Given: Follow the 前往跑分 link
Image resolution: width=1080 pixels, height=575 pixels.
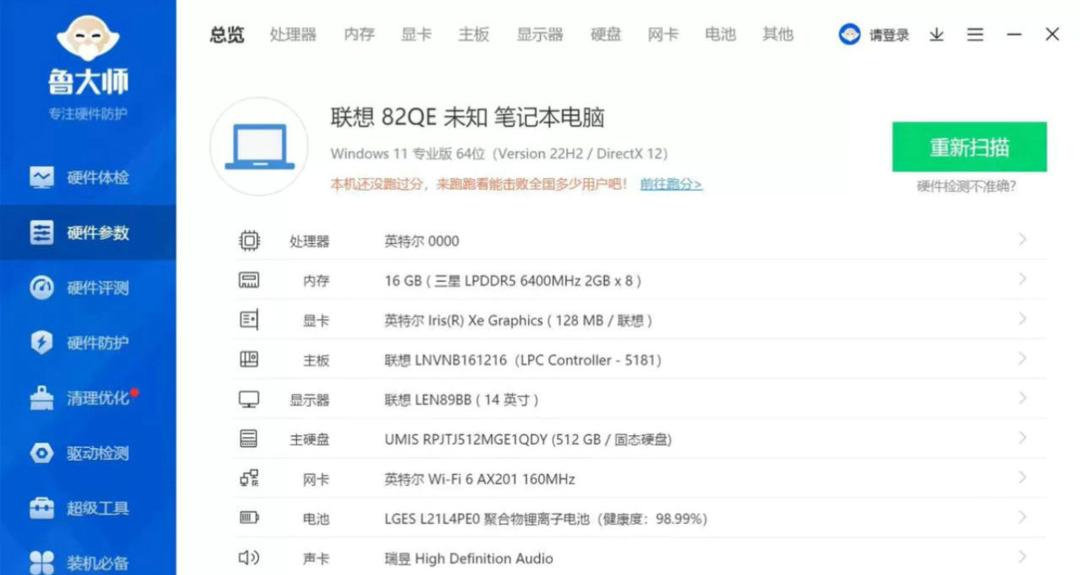Looking at the screenshot, I should (x=672, y=184).
